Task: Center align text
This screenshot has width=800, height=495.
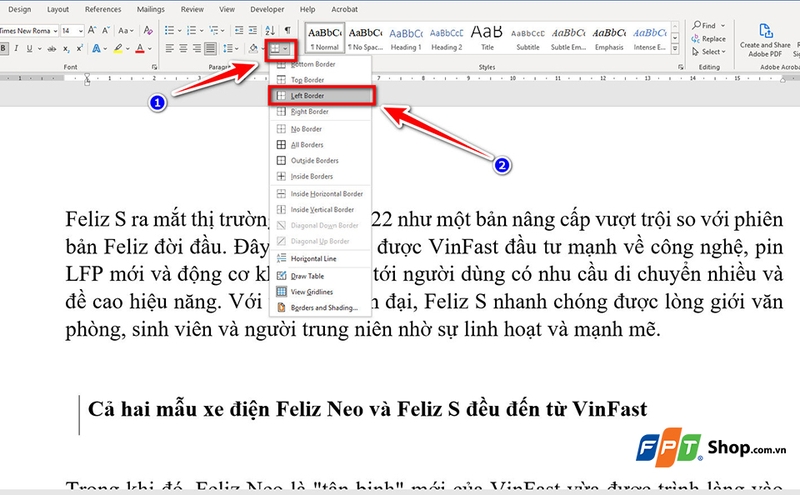Action: [183, 49]
